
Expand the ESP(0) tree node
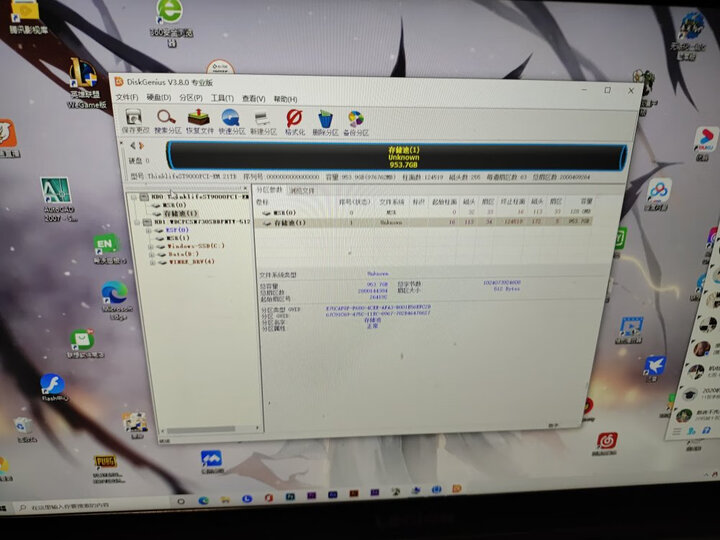point(148,230)
